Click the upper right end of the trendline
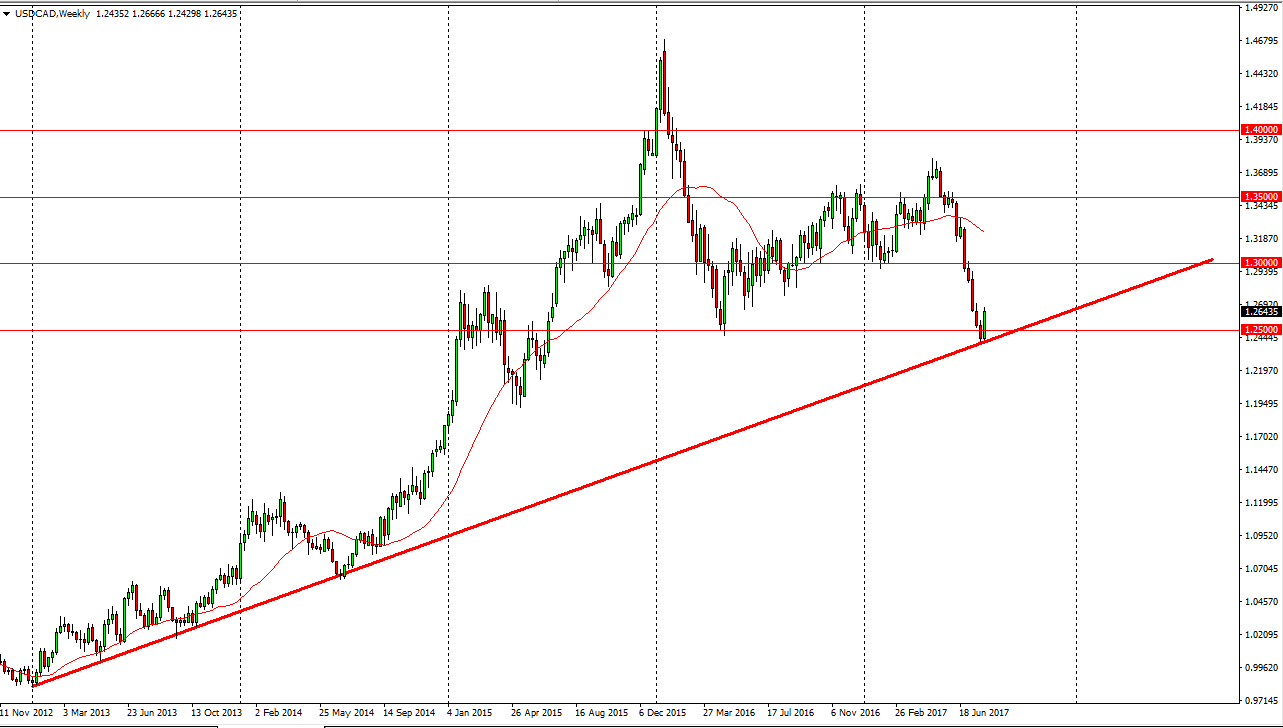This screenshot has height=728, width=1283. [1211, 260]
